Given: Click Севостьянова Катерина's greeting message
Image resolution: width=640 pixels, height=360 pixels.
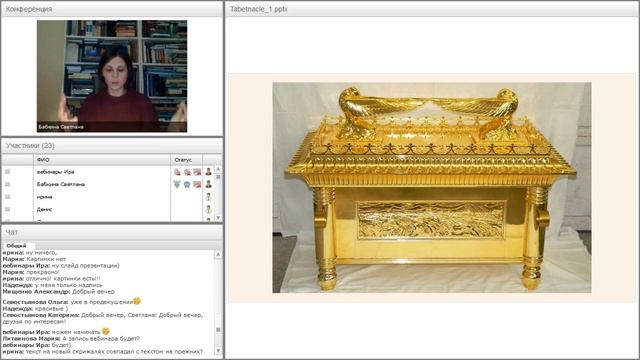Looking at the screenshot, I should (102, 318).
